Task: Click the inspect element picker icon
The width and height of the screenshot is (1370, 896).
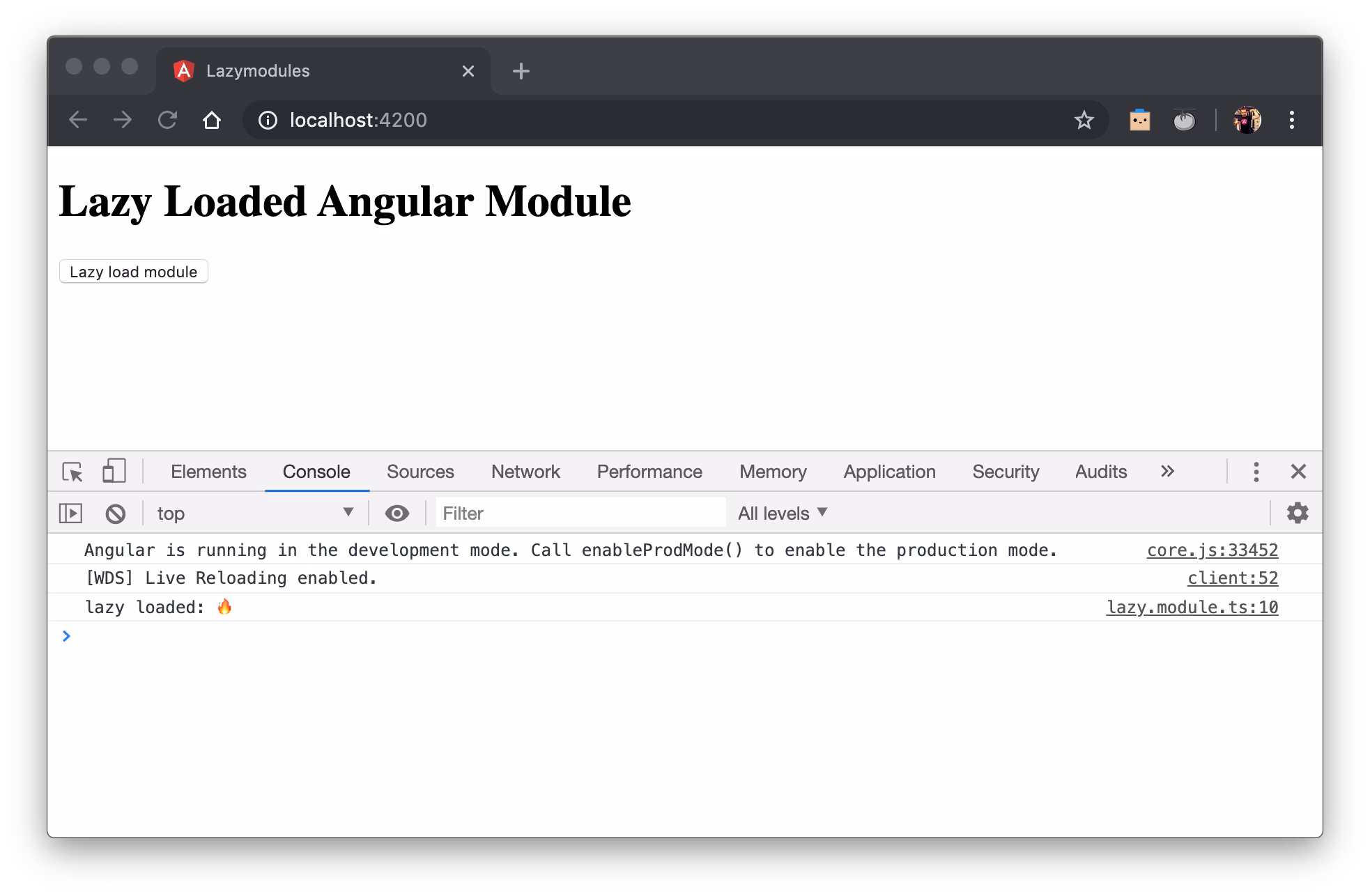Action: (x=72, y=472)
